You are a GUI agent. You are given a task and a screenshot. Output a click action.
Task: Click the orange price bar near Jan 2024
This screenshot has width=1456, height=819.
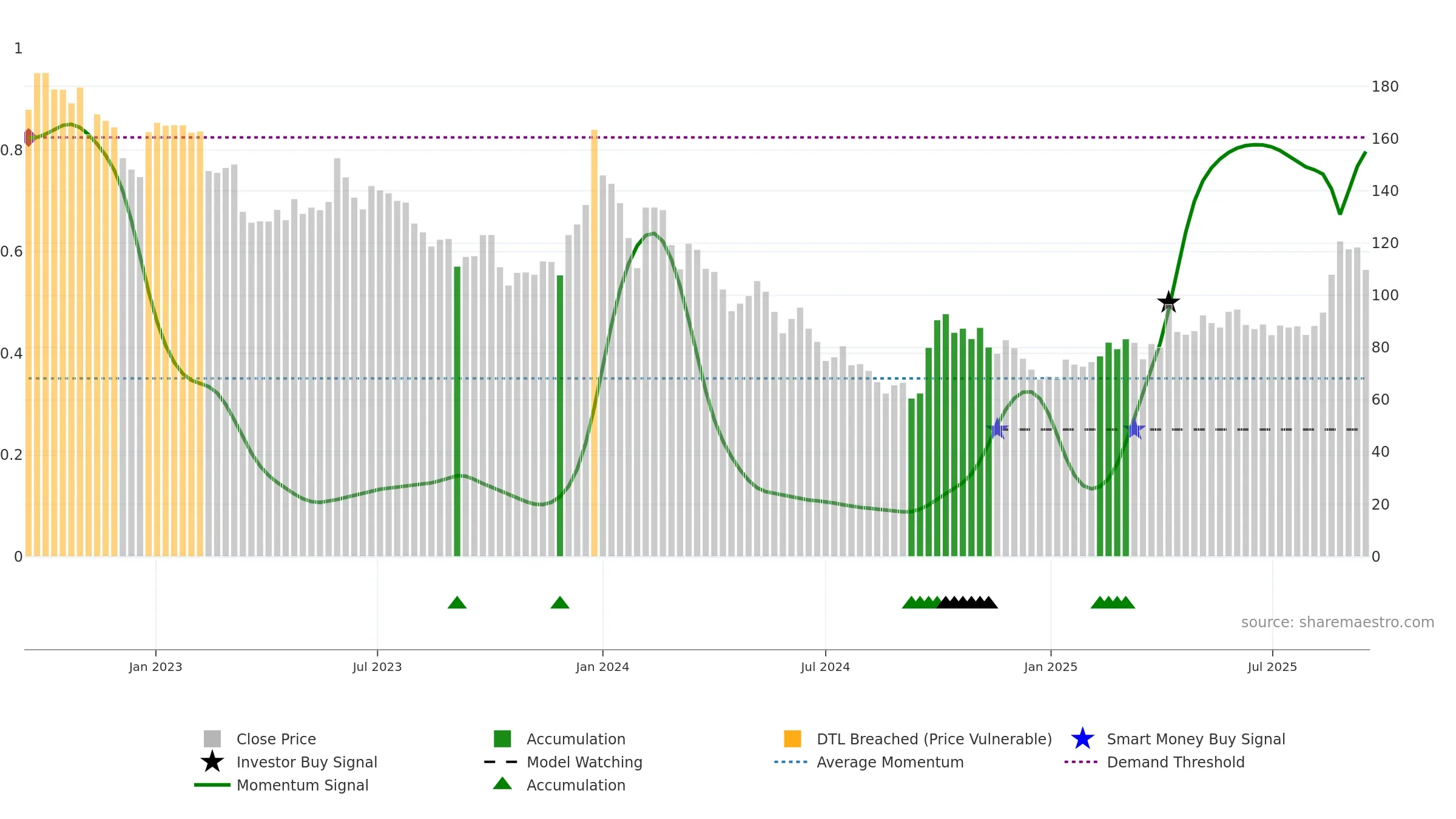[595, 343]
